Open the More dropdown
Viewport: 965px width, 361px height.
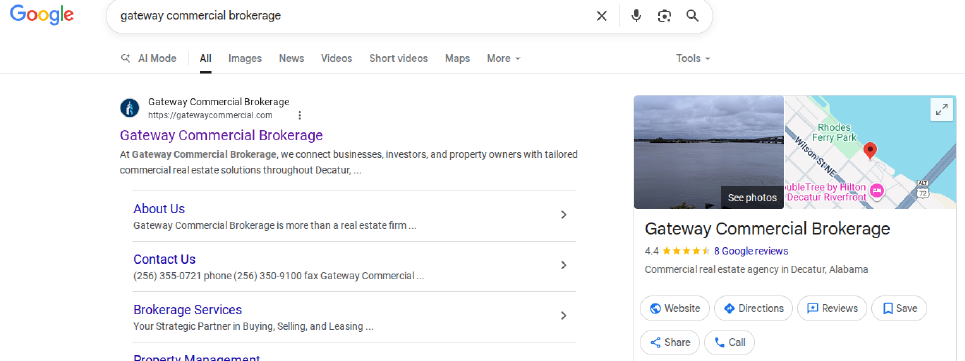[x=503, y=58]
